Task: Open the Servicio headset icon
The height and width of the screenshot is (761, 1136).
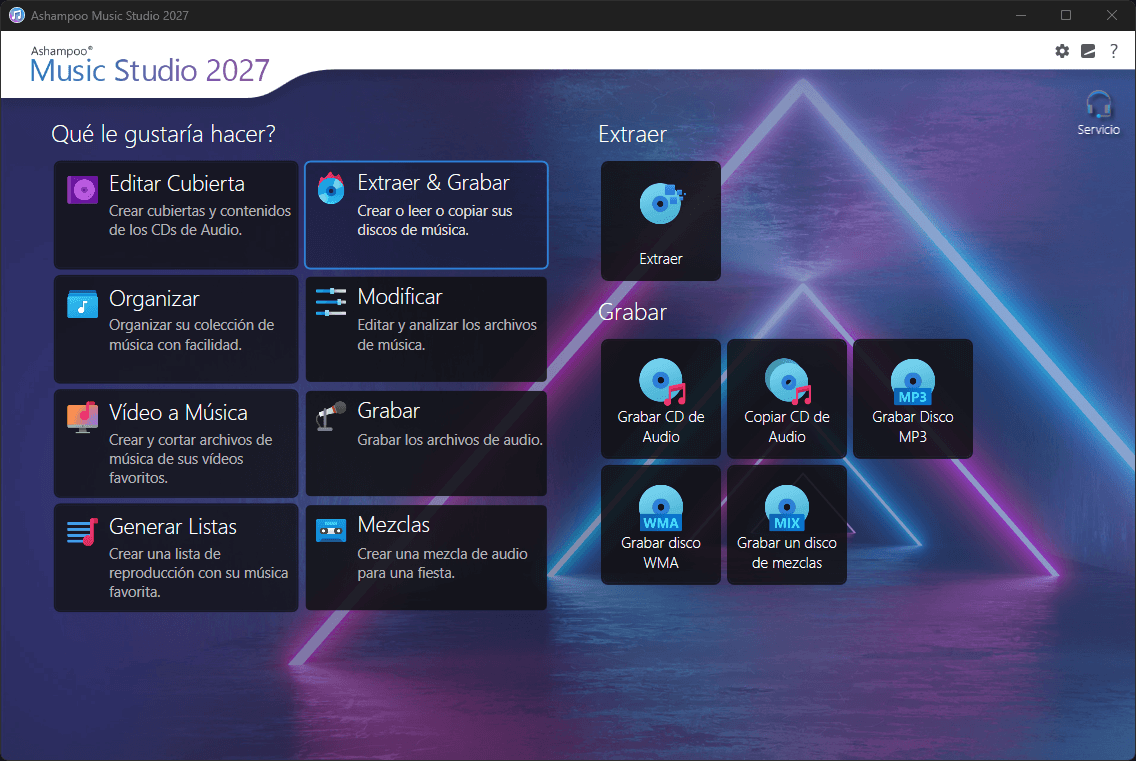Action: 1098,113
